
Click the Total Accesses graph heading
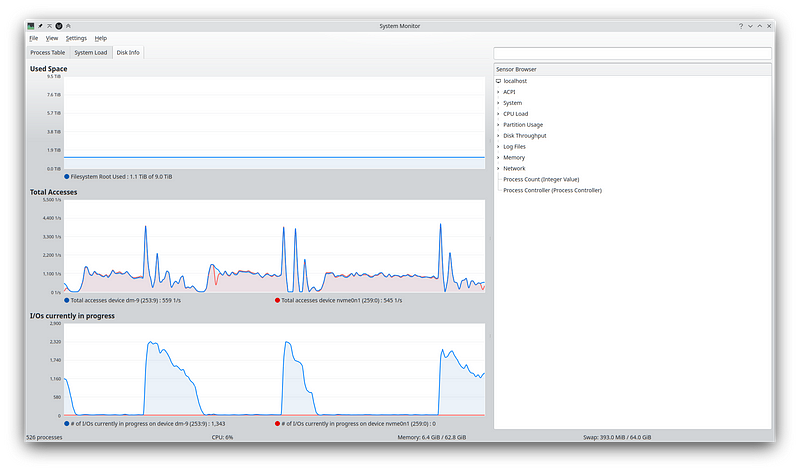click(54, 192)
